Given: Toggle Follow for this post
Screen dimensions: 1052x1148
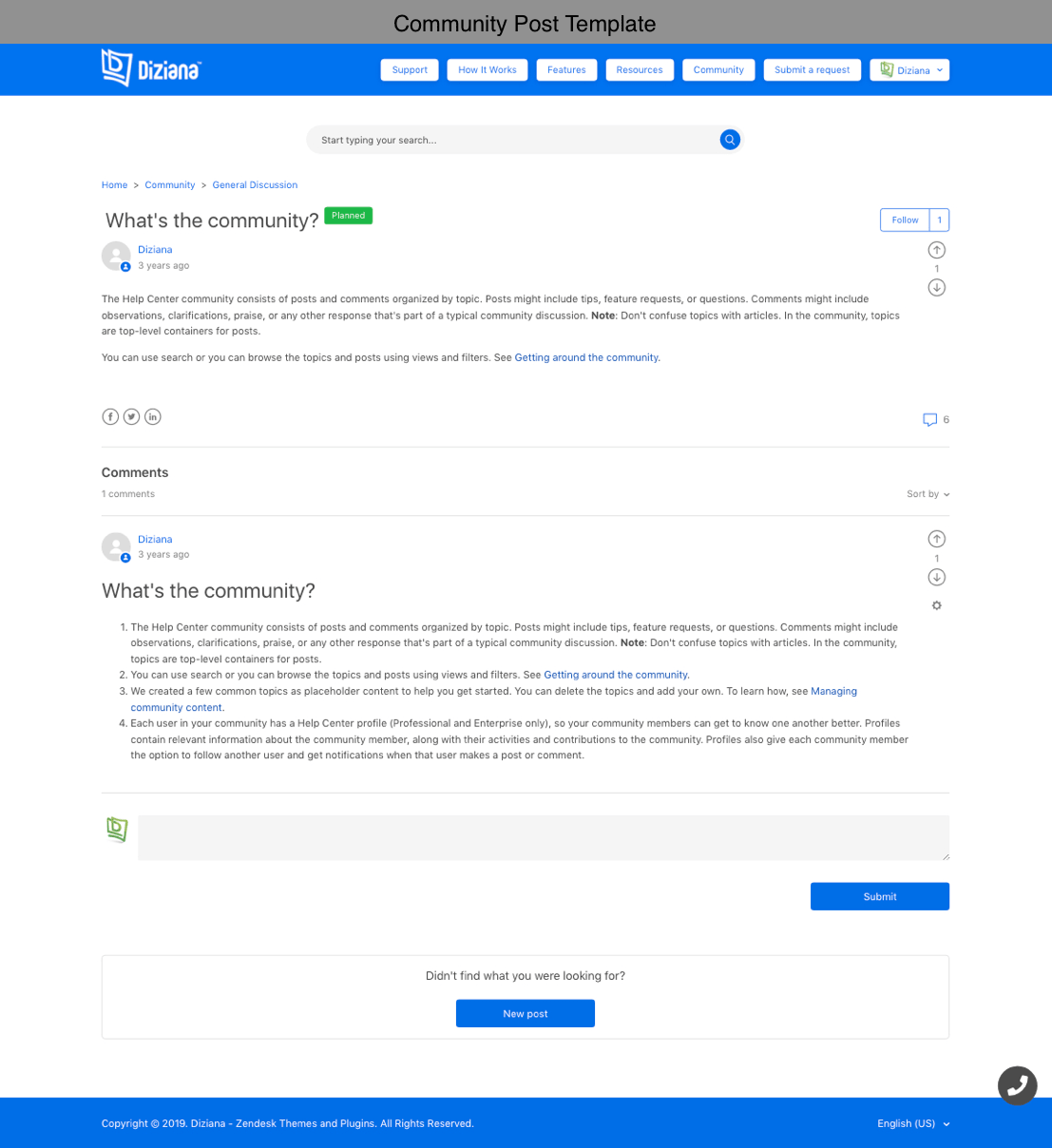Looking at the screenshot, I should click(x=905, y=220).
